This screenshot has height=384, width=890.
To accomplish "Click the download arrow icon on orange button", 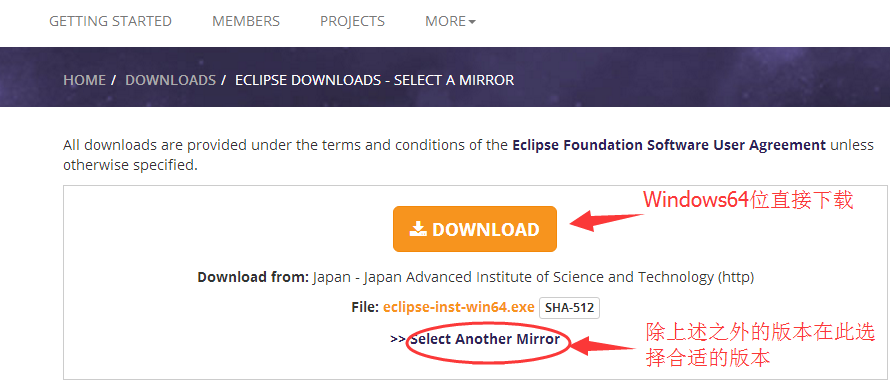I will (418, 229).
